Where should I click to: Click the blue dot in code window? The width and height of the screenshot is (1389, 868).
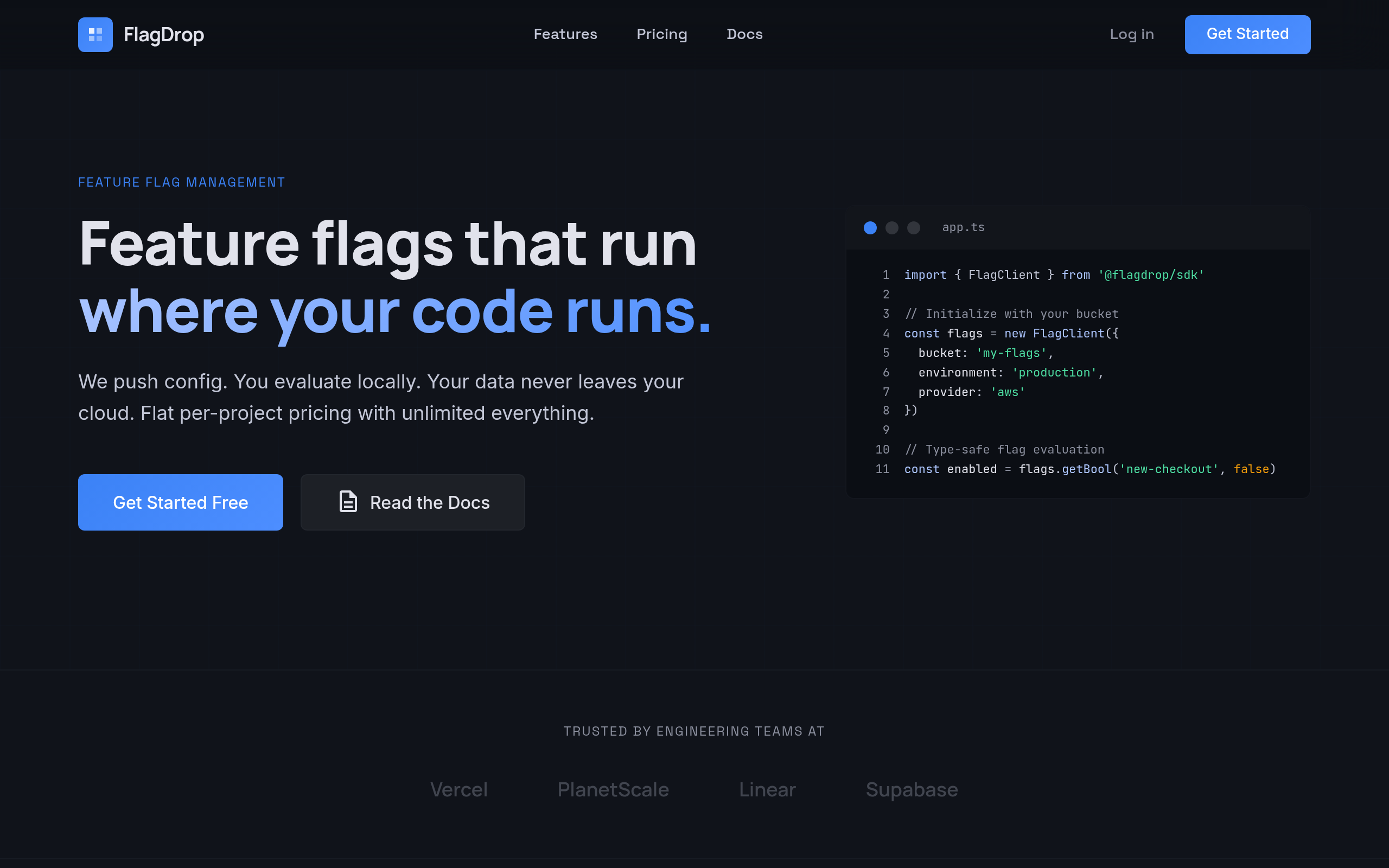point(870,228)
